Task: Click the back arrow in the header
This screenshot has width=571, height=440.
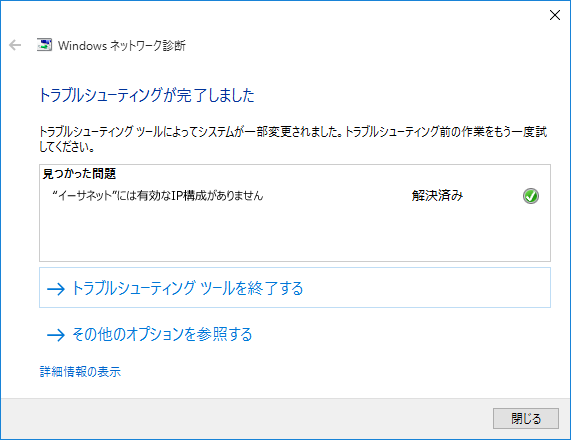Action: click(15, 45)
